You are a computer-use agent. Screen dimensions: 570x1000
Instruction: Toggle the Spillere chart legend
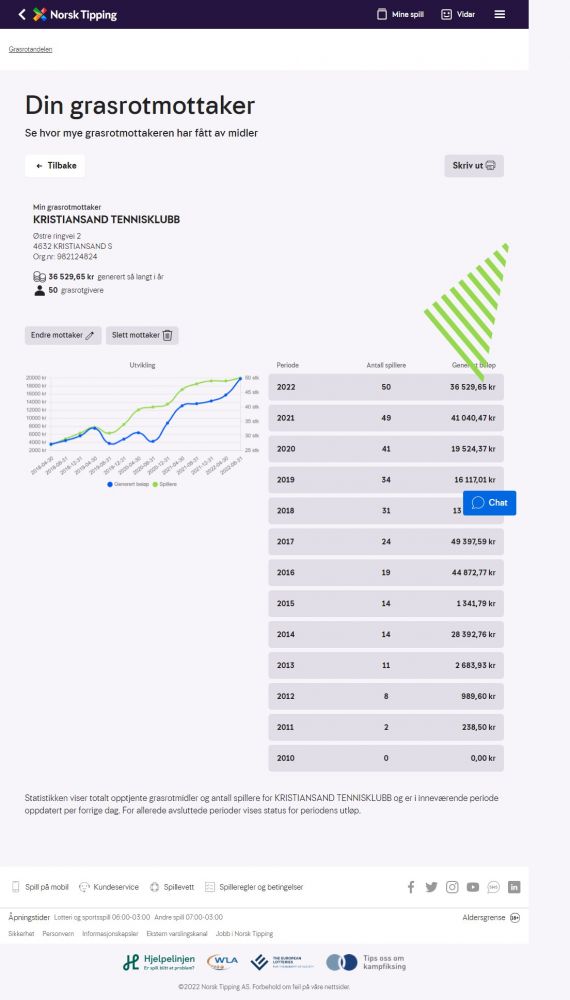164,484
